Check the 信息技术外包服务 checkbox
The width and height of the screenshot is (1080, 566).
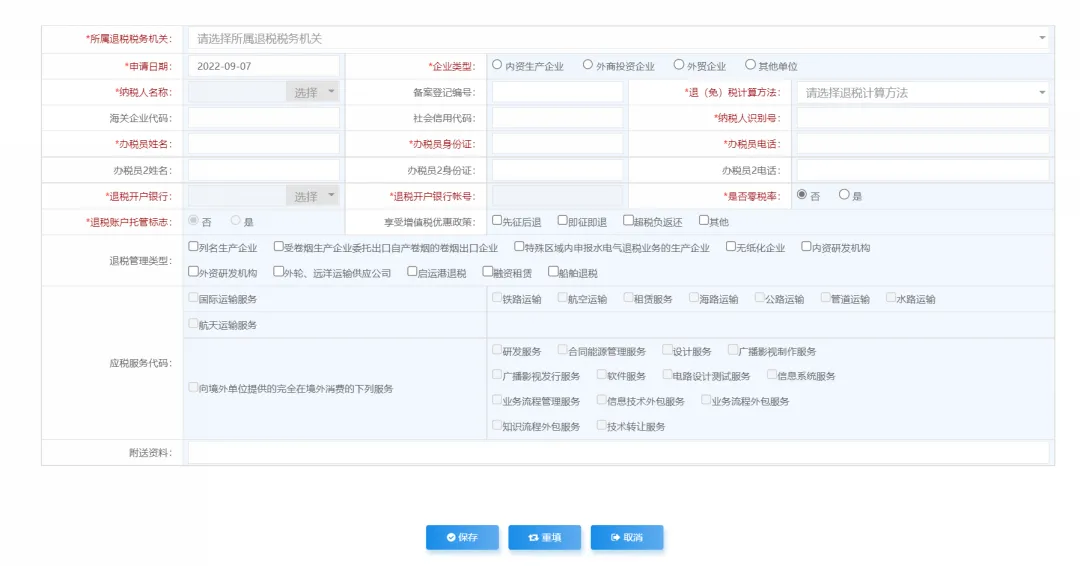click(x=601, y=400)
